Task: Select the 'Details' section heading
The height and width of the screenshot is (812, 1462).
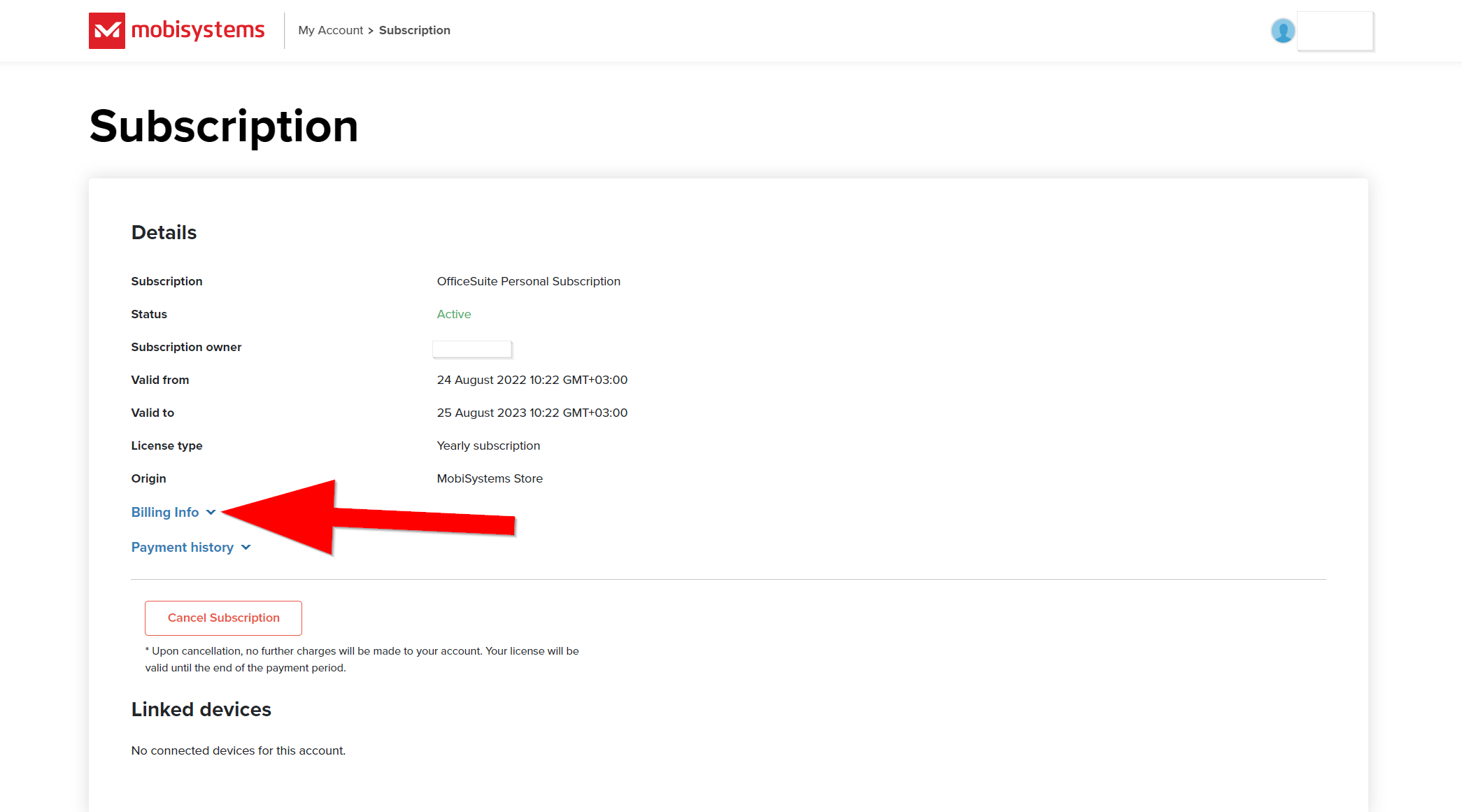Action: point(164,232)
